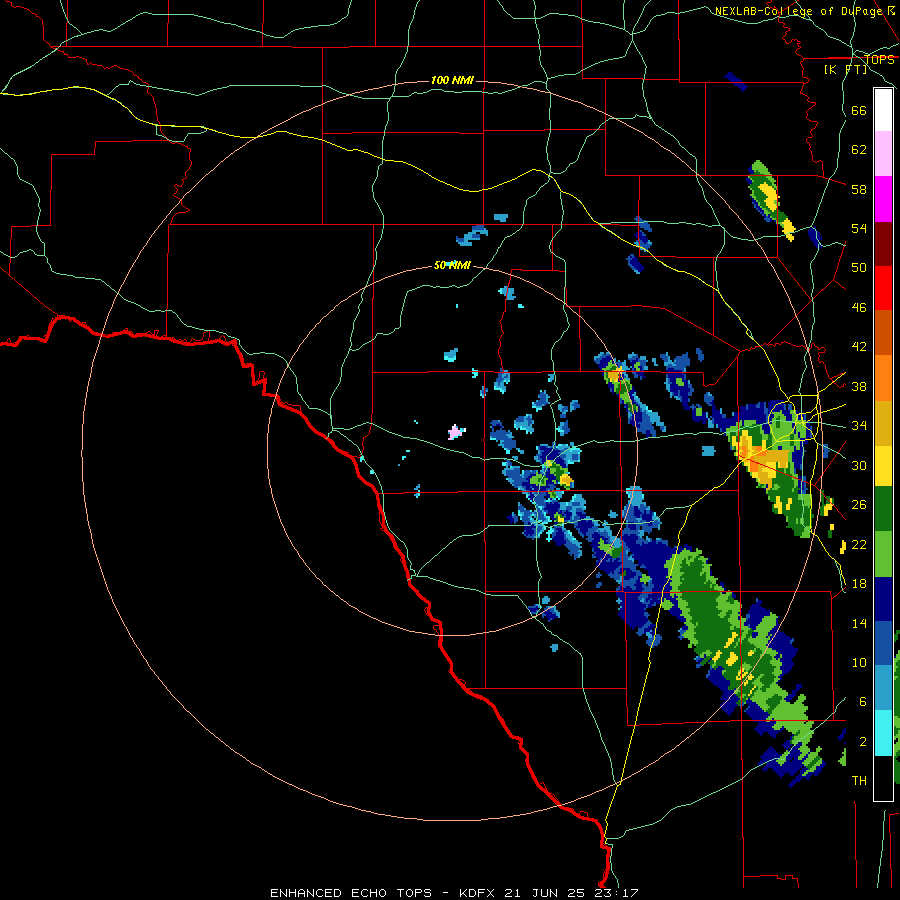The height and width of the screenshot is (900, 900).
Task: Click the "30" legend value
Action: (x=859, y=465)
